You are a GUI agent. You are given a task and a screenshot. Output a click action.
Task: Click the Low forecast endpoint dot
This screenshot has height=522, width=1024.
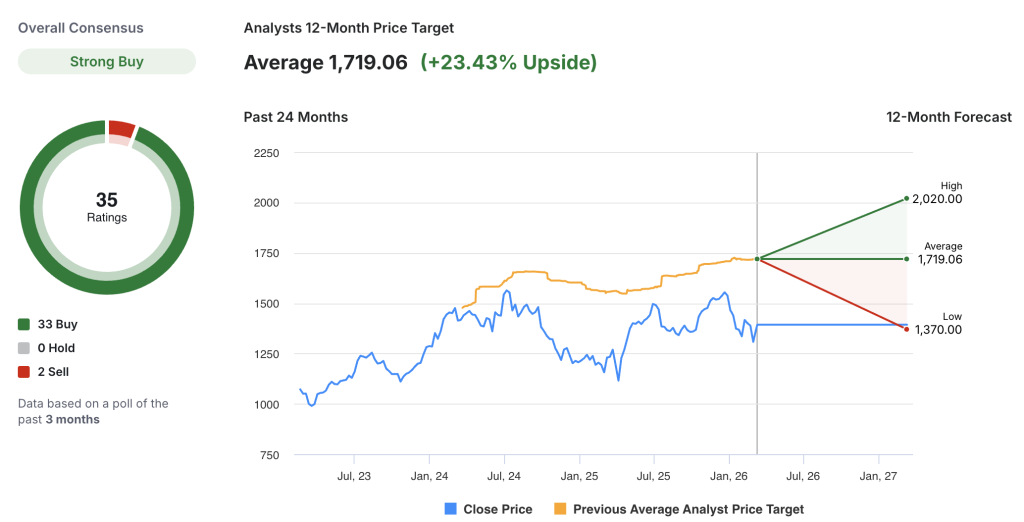(906, 329)
